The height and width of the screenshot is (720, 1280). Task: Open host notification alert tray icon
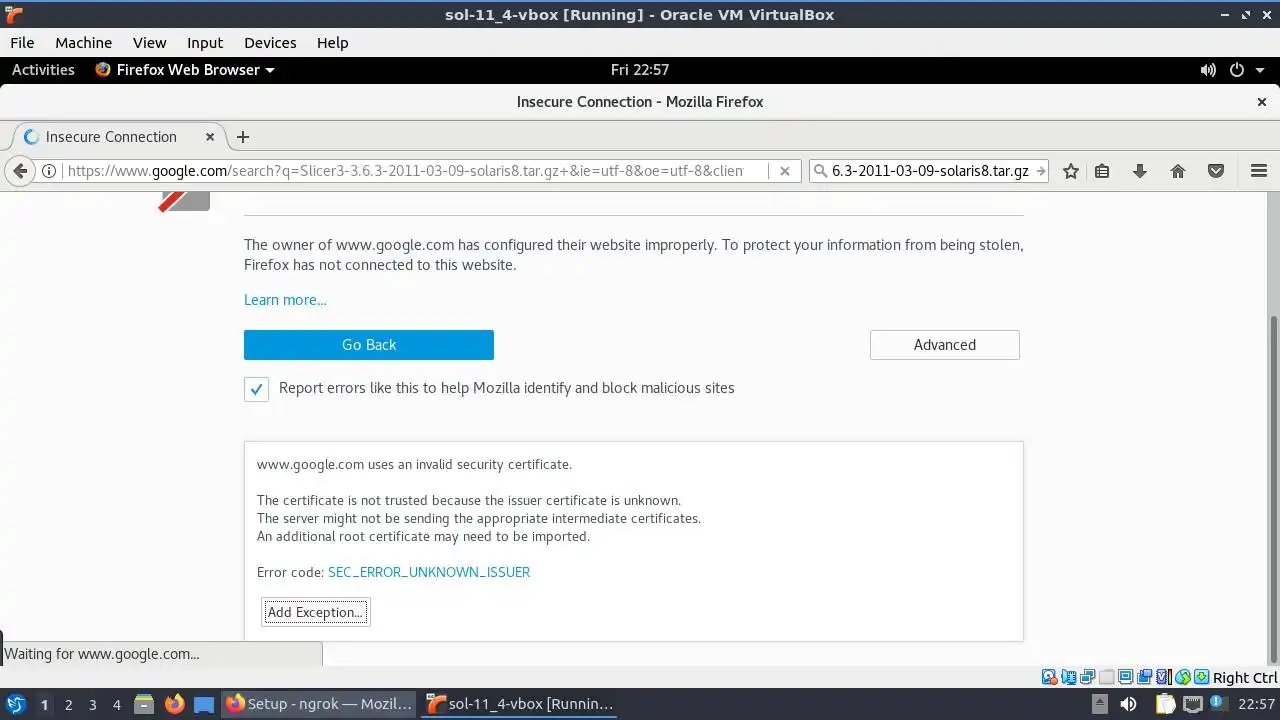click(x=1218, y=704)
